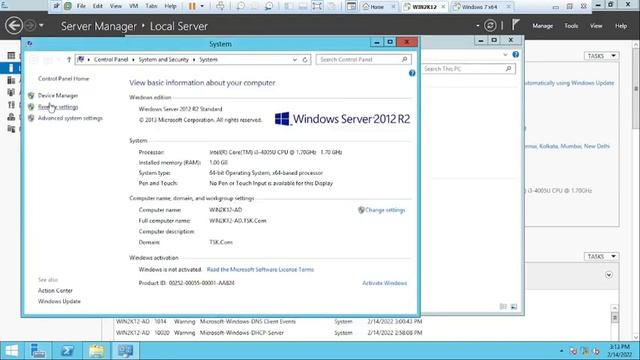Click the shield icon beside Device Manager
Screen dimensions: 640x360
coord(31,96)
